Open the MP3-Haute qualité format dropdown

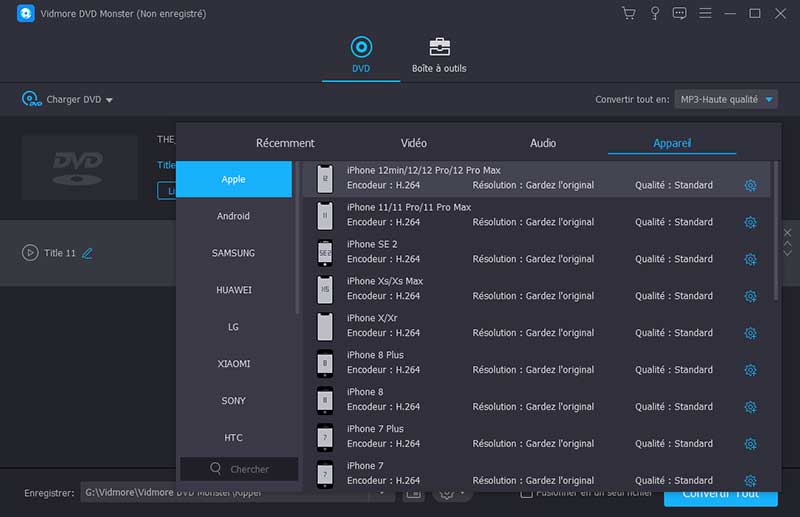[725, 99]
